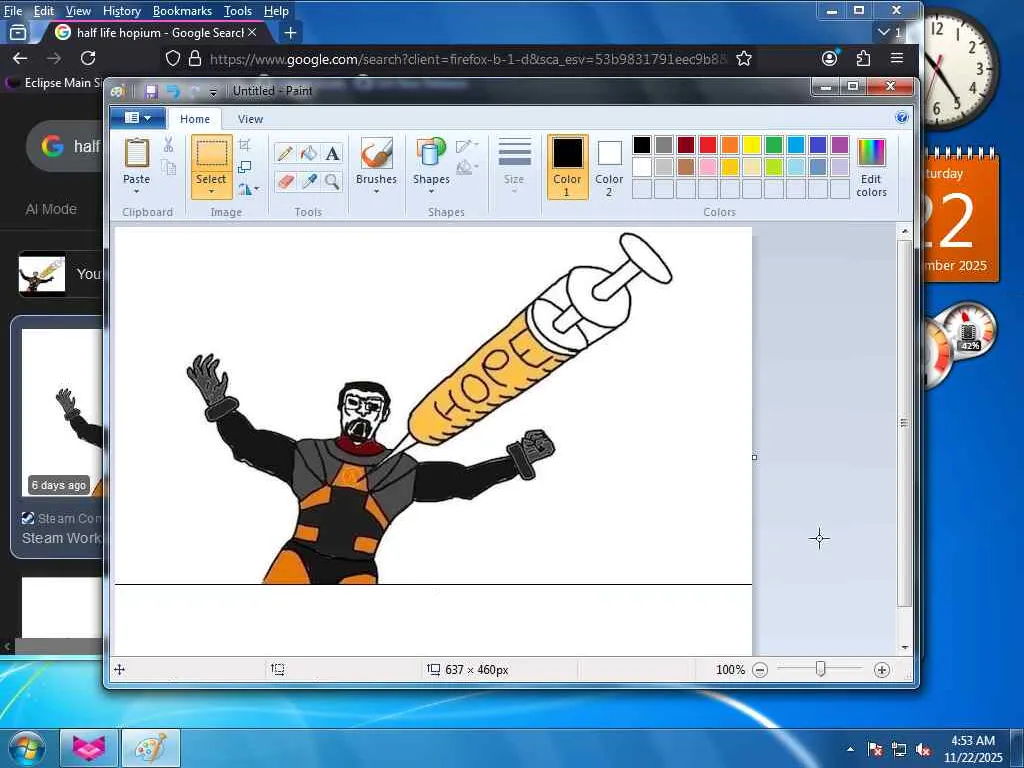Open Paint Help question mark icon
Viewport: 1024px width, 768px height.
coord(901,118)
